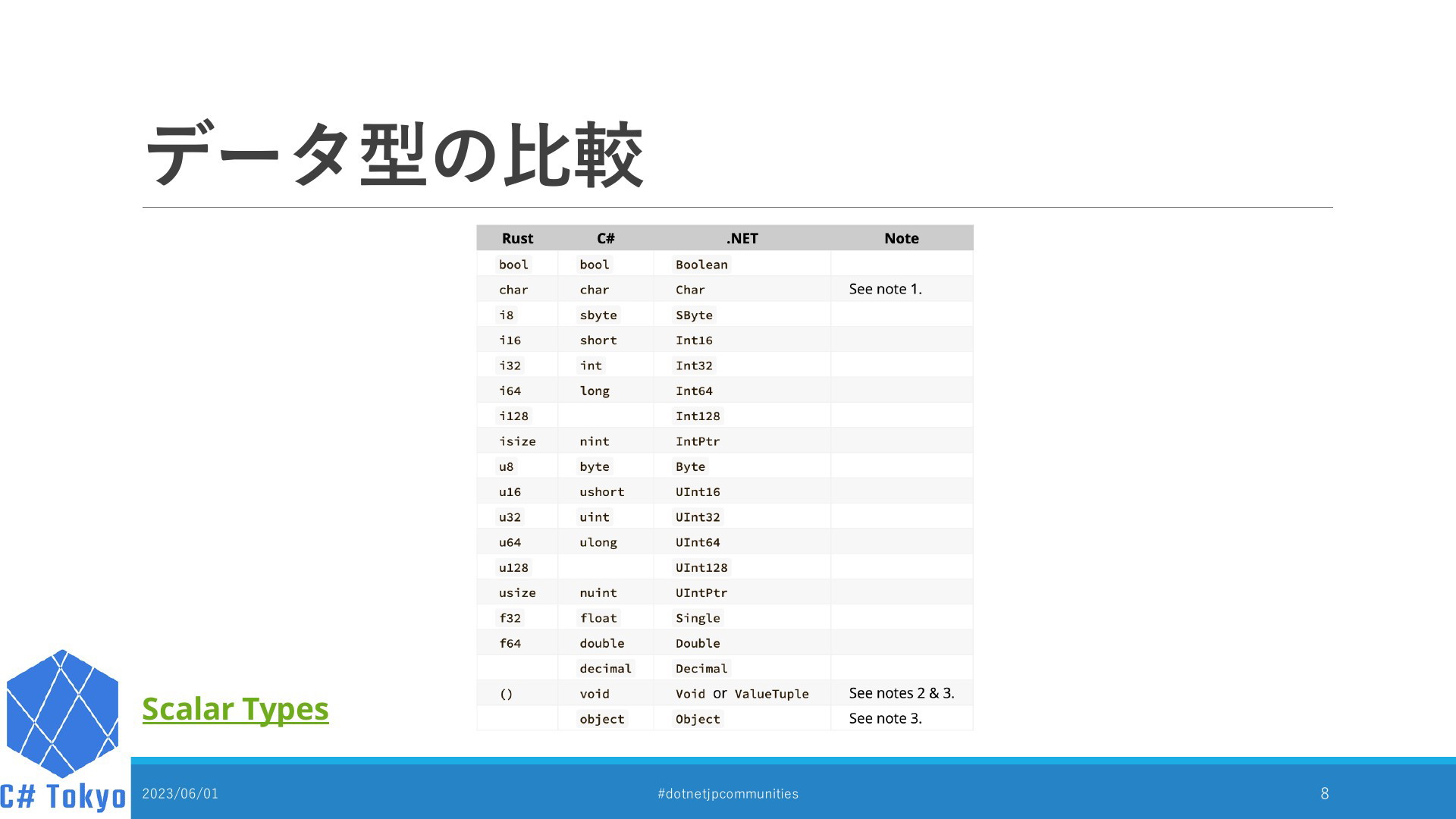Image resolution: width=1456 pixels, height=819 pixels.
Task: Click 'See notes 2 & 3.' text
Action: [x=902, y=693]
